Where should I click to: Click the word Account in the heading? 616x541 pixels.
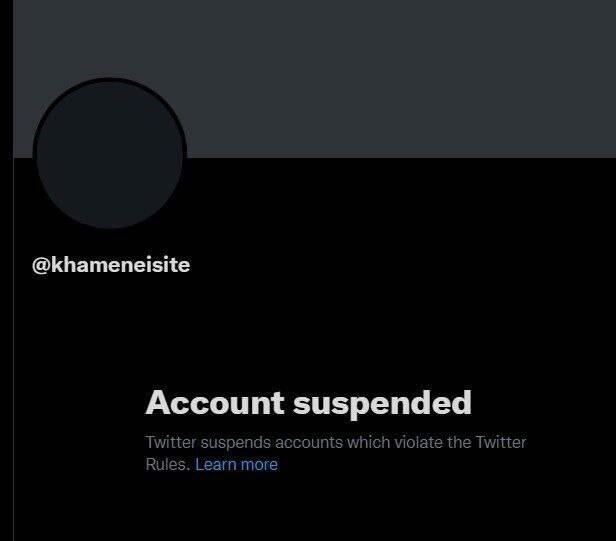click(215, 402)
